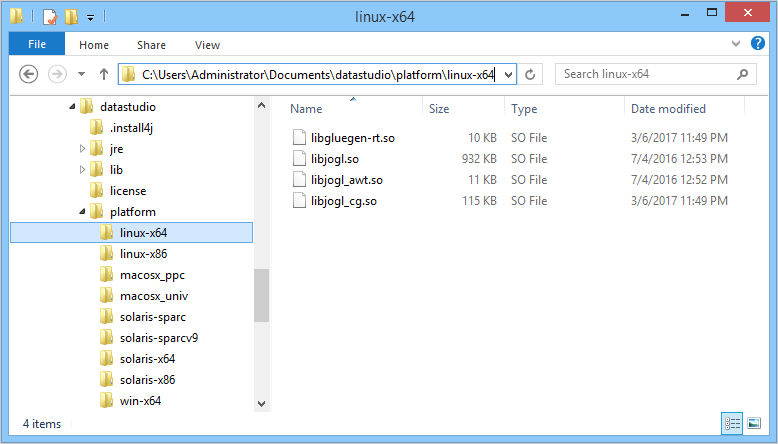Click the Refresh button beside address bar
The image size is (778, 444).
pos(531,74)
